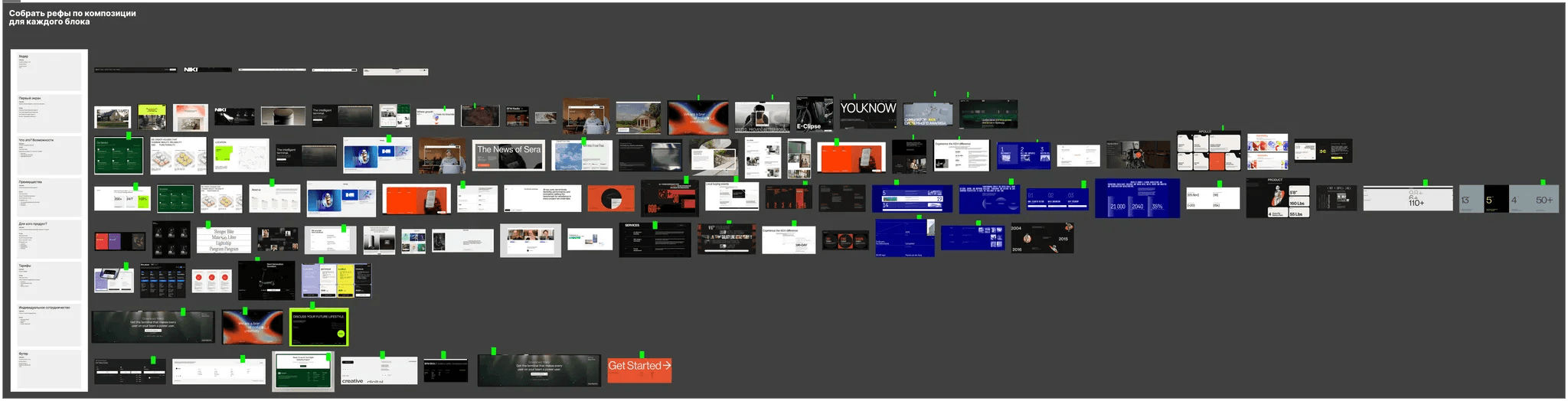The image size is (1568, 401).
Task: Select the orange "Get Started" footer reference
Action: click(x=639, y=370)
